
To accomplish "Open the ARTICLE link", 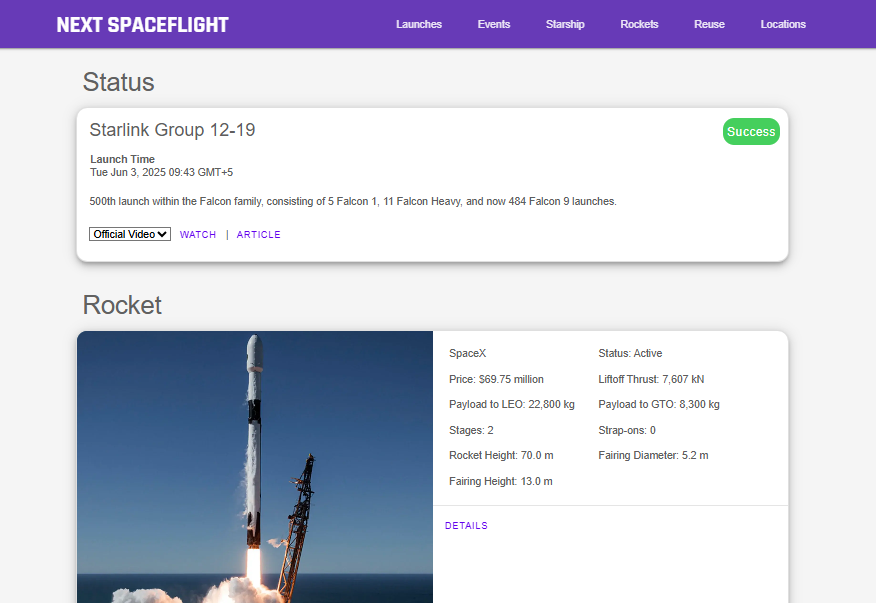I will coord(258,235).
